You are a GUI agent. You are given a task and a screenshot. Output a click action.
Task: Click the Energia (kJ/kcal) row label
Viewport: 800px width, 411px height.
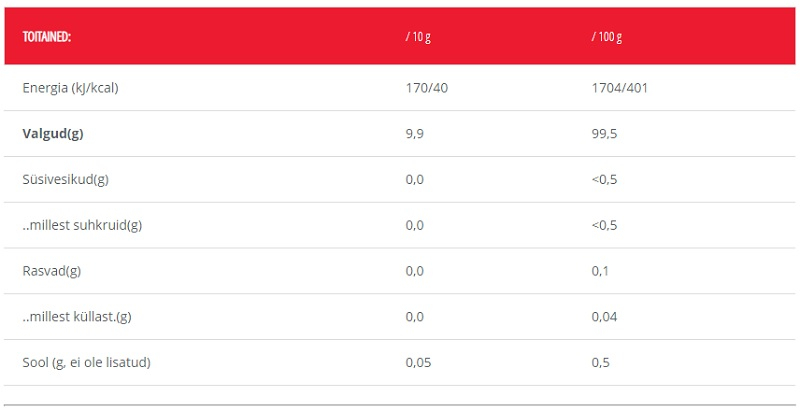(x=70, y=88)
